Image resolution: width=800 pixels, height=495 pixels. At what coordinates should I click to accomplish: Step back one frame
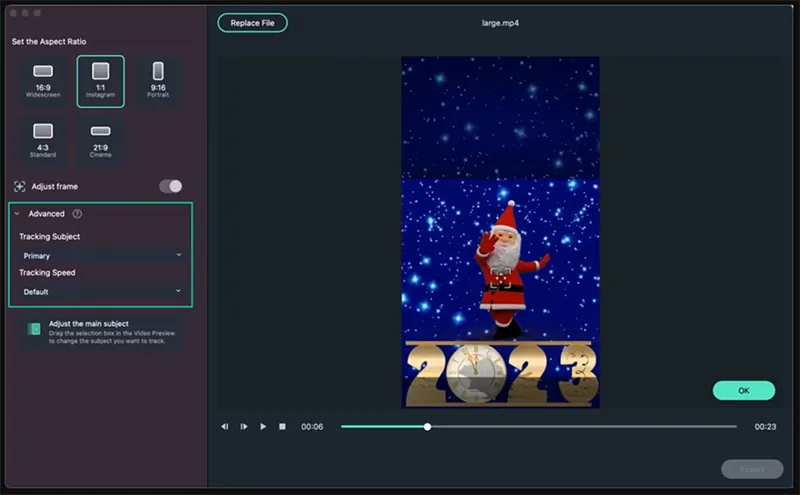[224, 427]
